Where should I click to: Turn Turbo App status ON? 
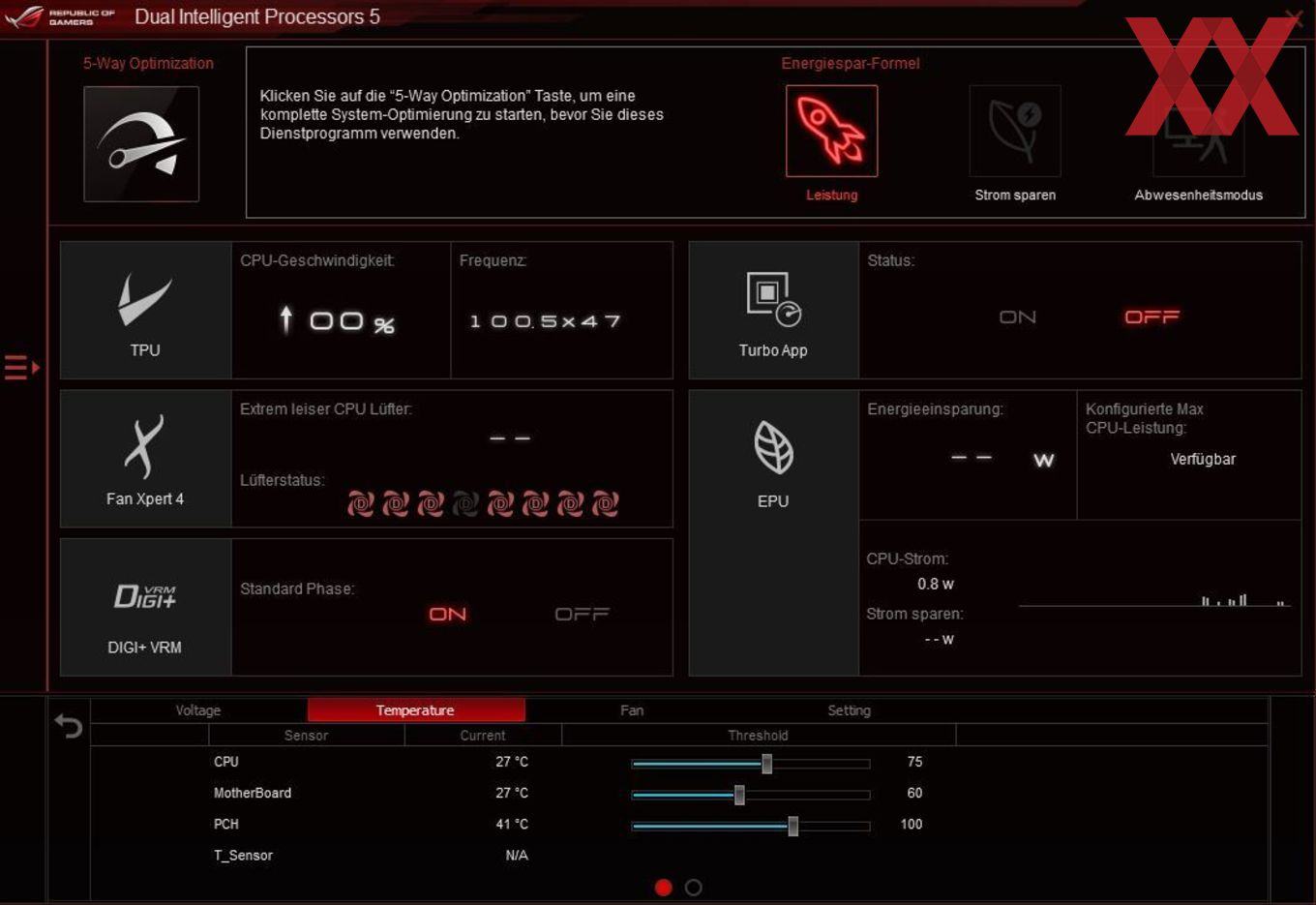point(1017,317)
